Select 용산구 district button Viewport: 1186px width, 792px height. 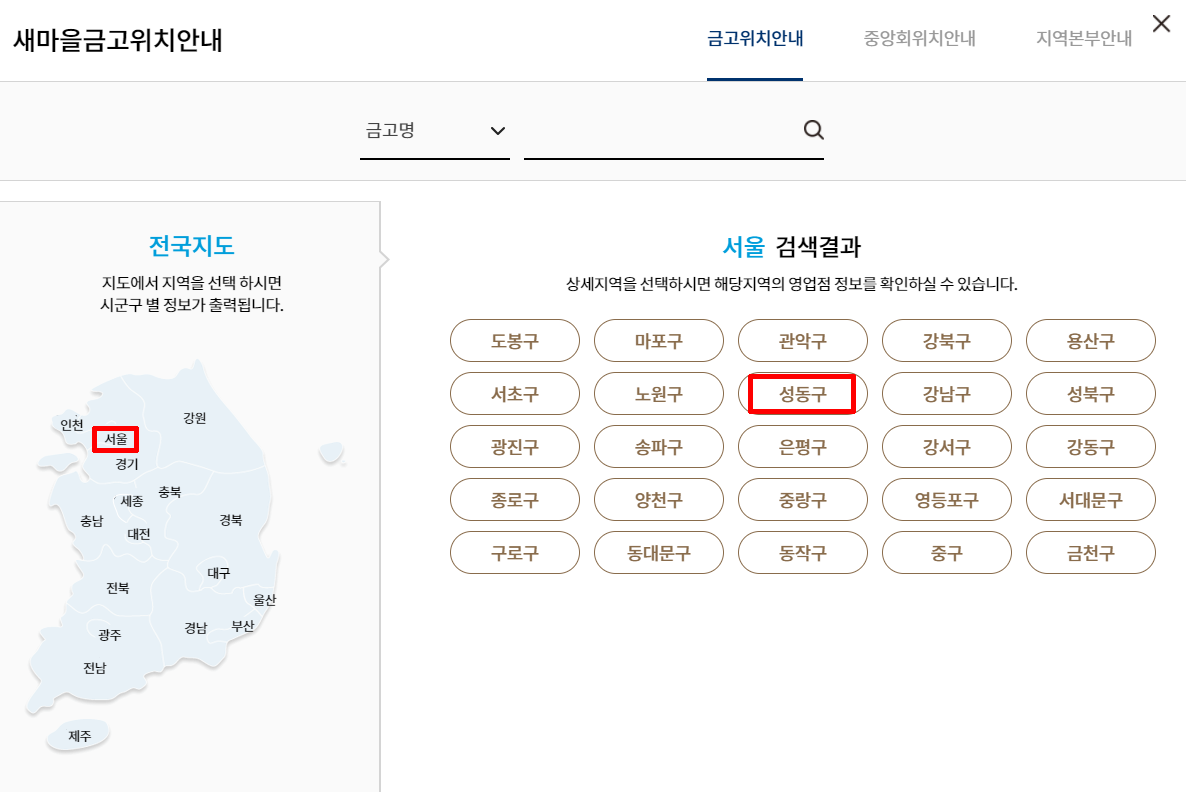(1091, 340)
